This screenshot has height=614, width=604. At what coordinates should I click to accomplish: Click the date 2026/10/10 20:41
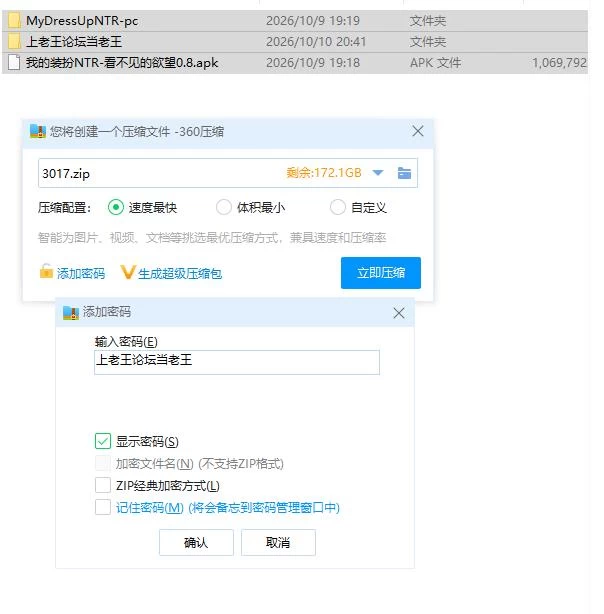coord(316,42)
